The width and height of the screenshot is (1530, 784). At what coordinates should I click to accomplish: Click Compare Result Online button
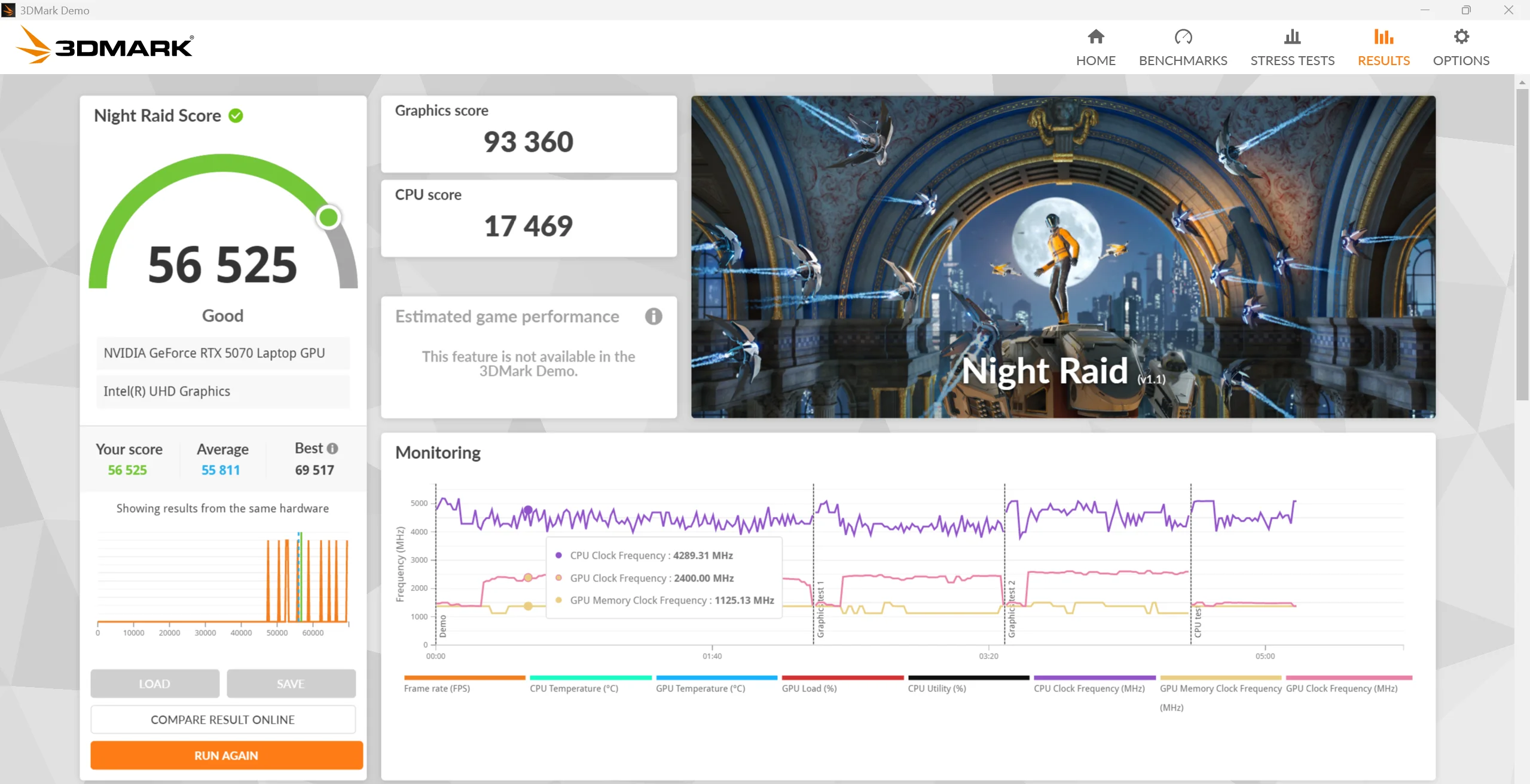(222, 719)
